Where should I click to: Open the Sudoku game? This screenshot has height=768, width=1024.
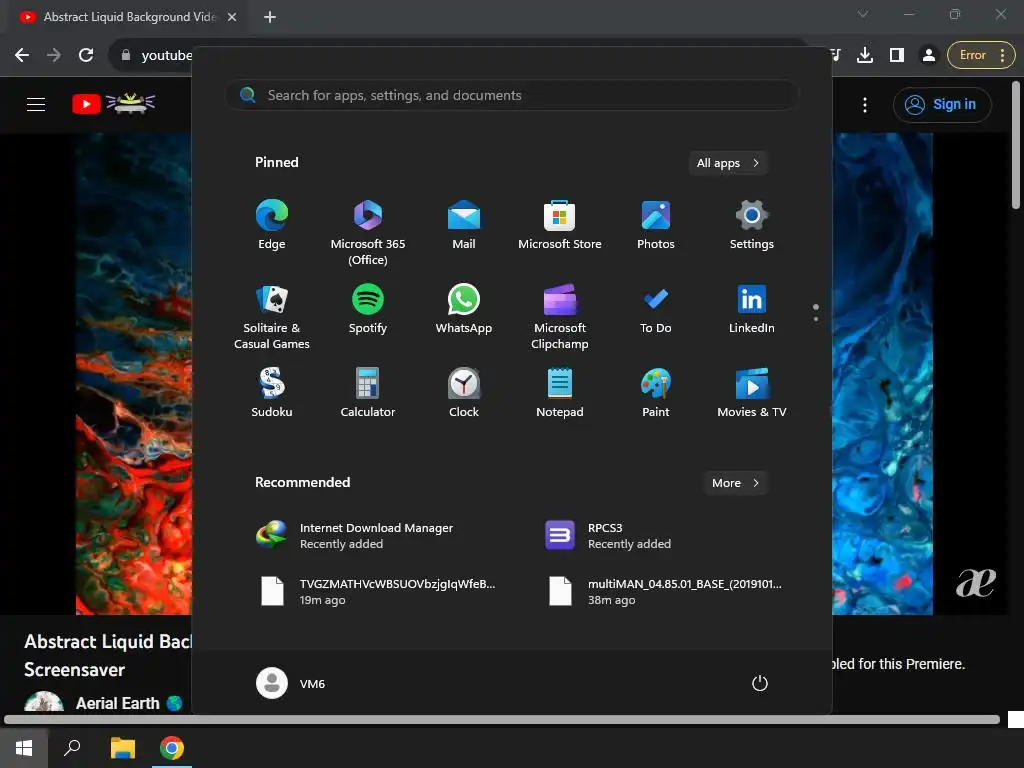[272, 393]
